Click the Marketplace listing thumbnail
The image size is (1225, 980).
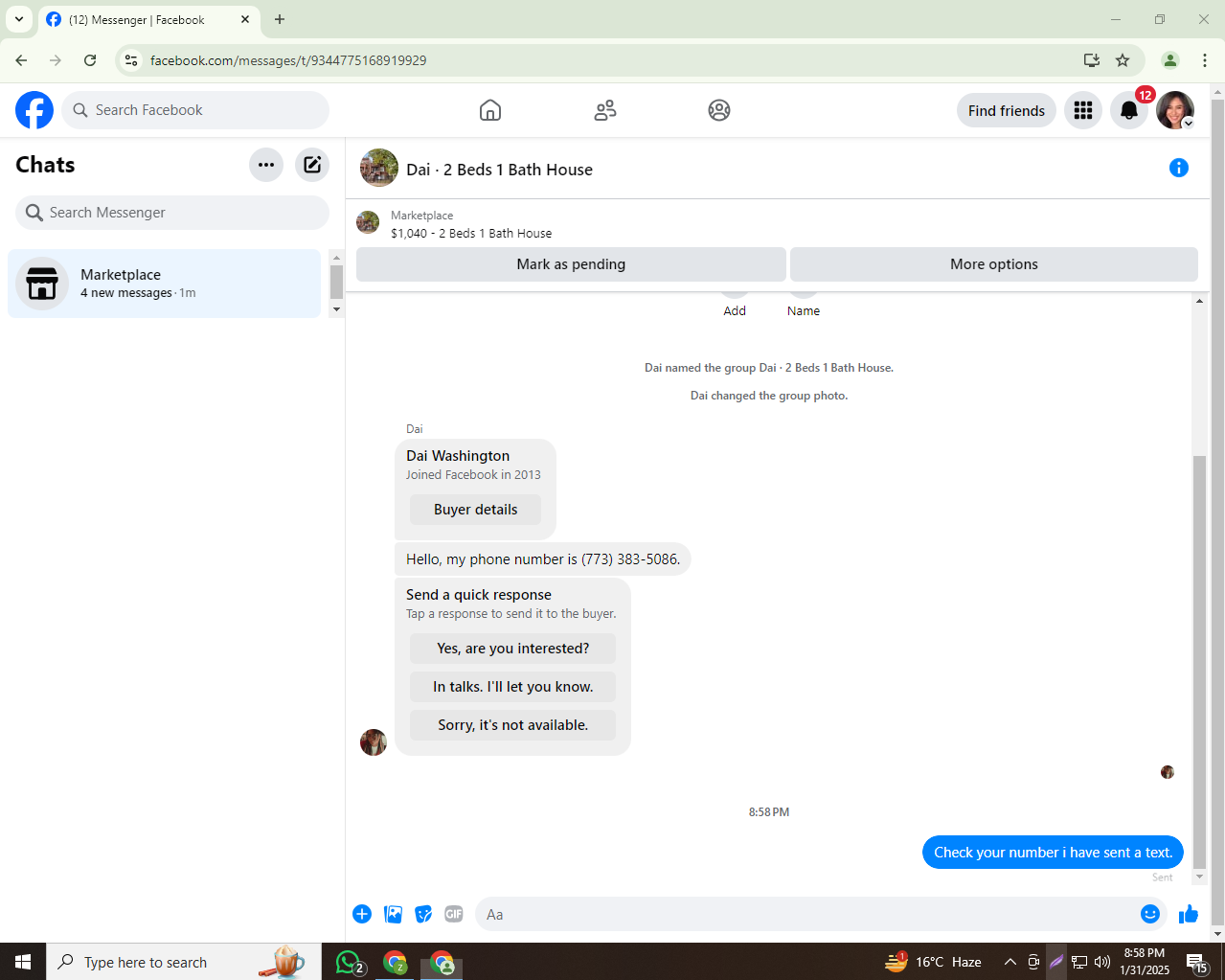click(368, 222)
